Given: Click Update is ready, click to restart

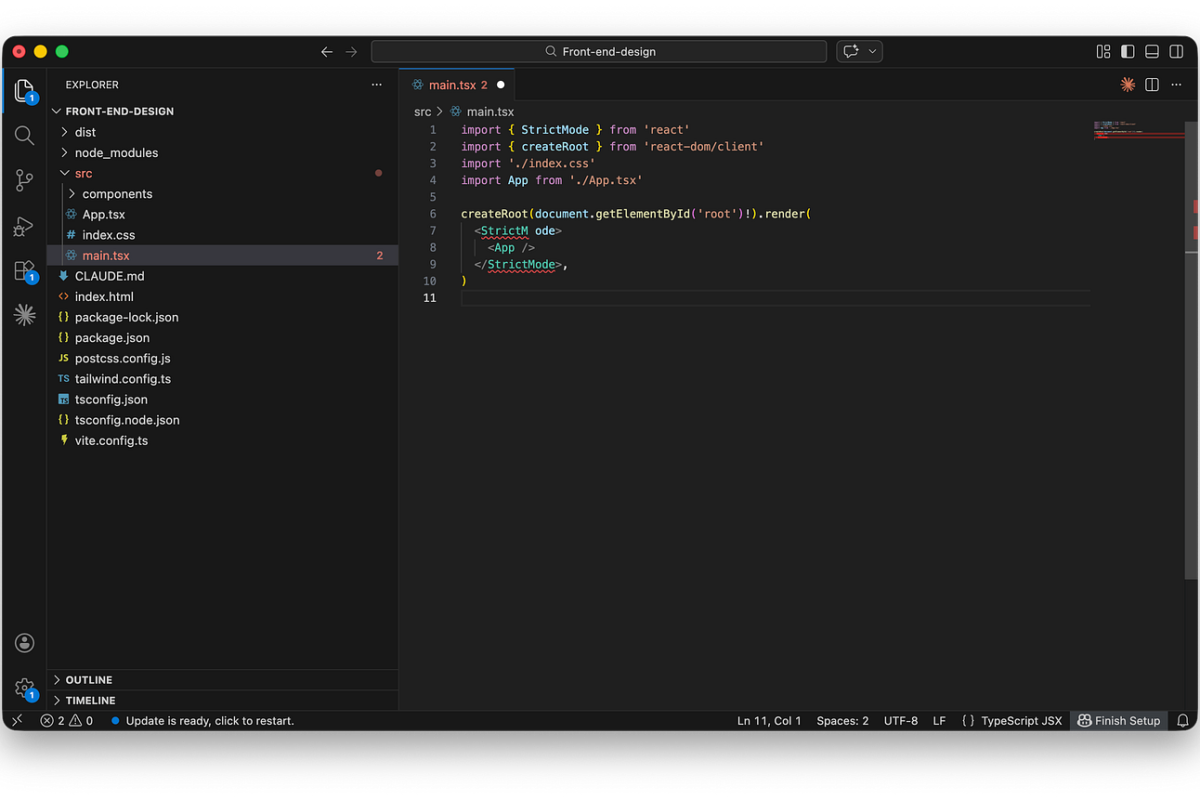Looking at the screenshot, I should tap(202, 720).
